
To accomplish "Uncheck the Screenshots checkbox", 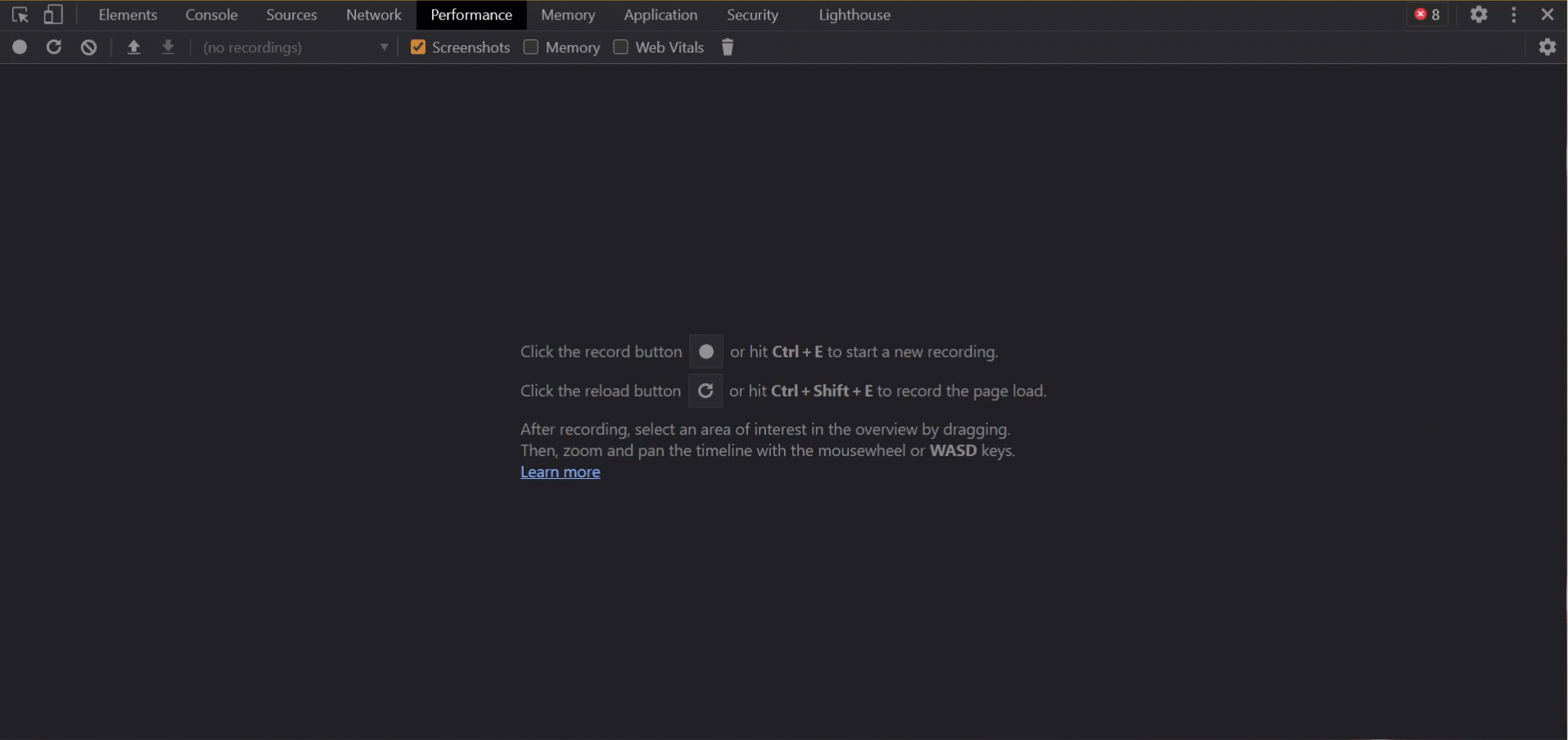I will pyautogui.click(x=418, y=47).
